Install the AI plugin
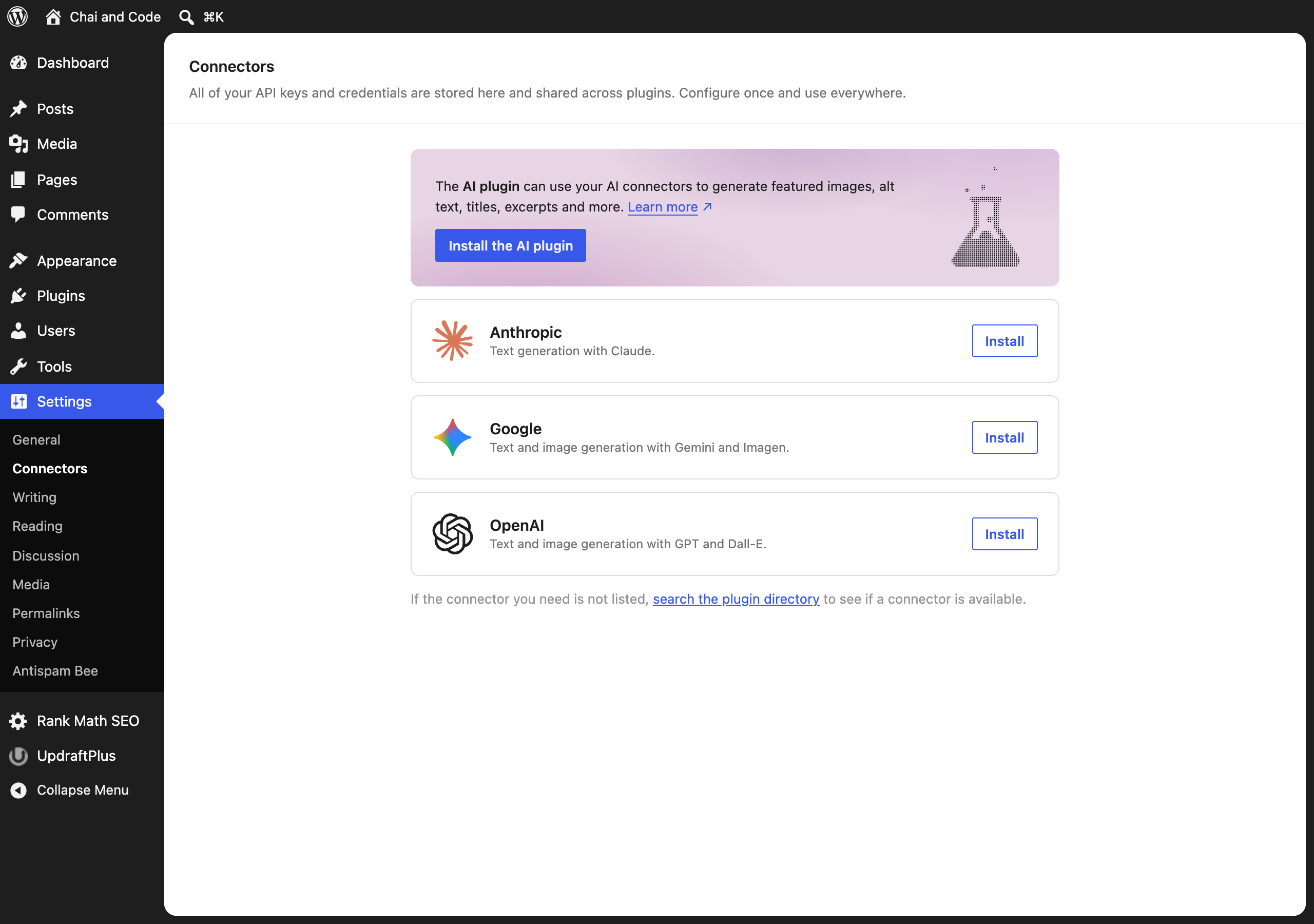1314x924 pixels. tap(511, 245)
